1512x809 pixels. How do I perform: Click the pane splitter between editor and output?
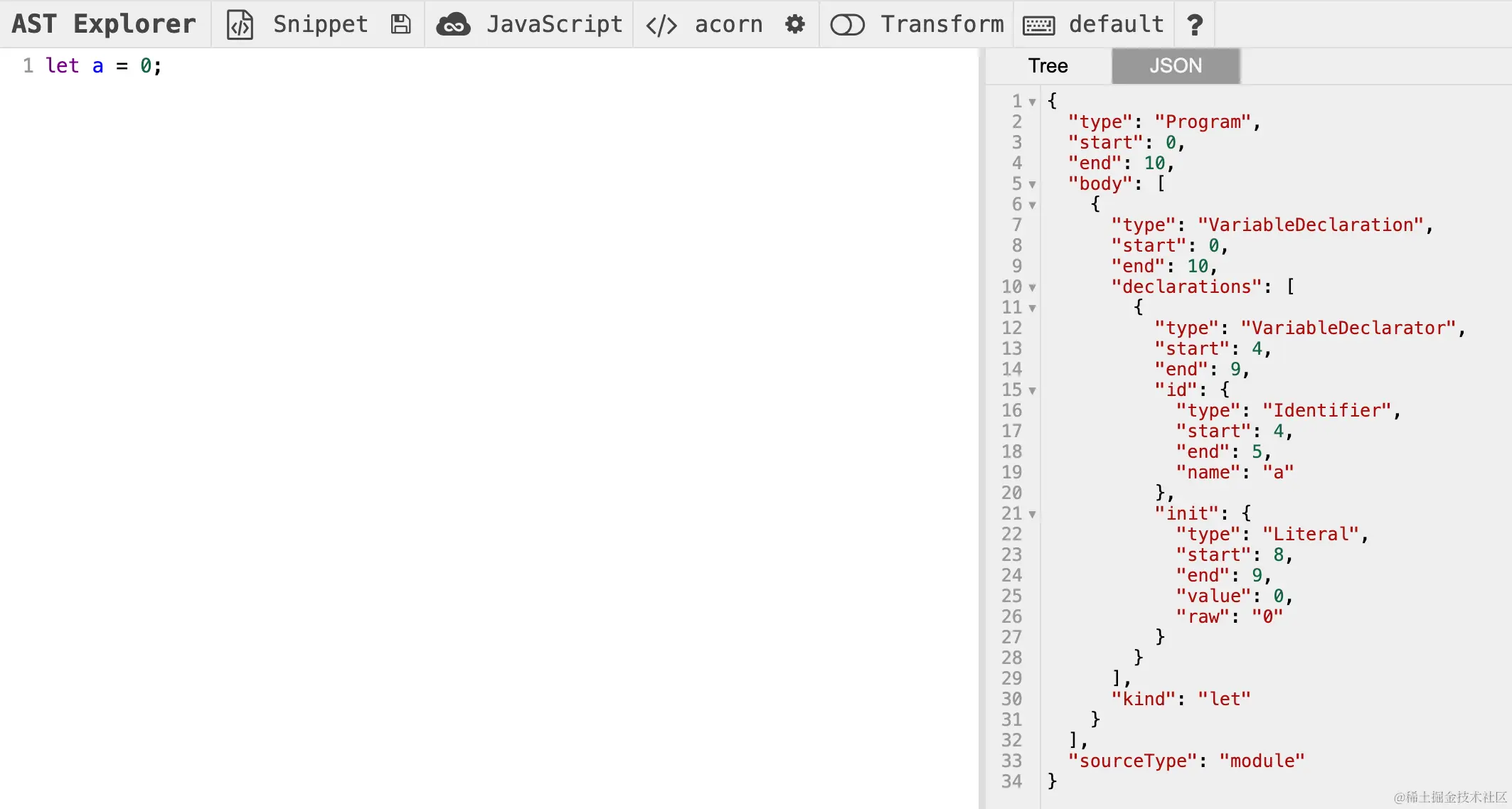click(x=981, y=427)
